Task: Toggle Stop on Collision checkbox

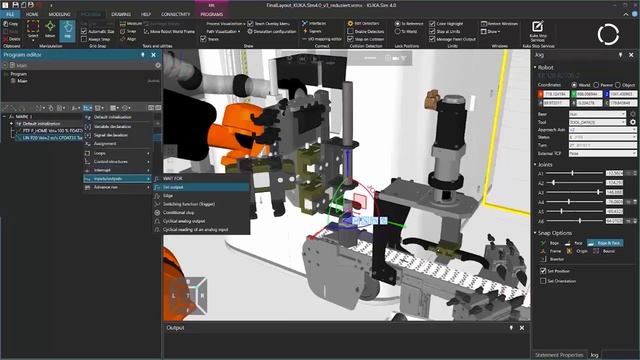Action: click(x=350, y=39)
